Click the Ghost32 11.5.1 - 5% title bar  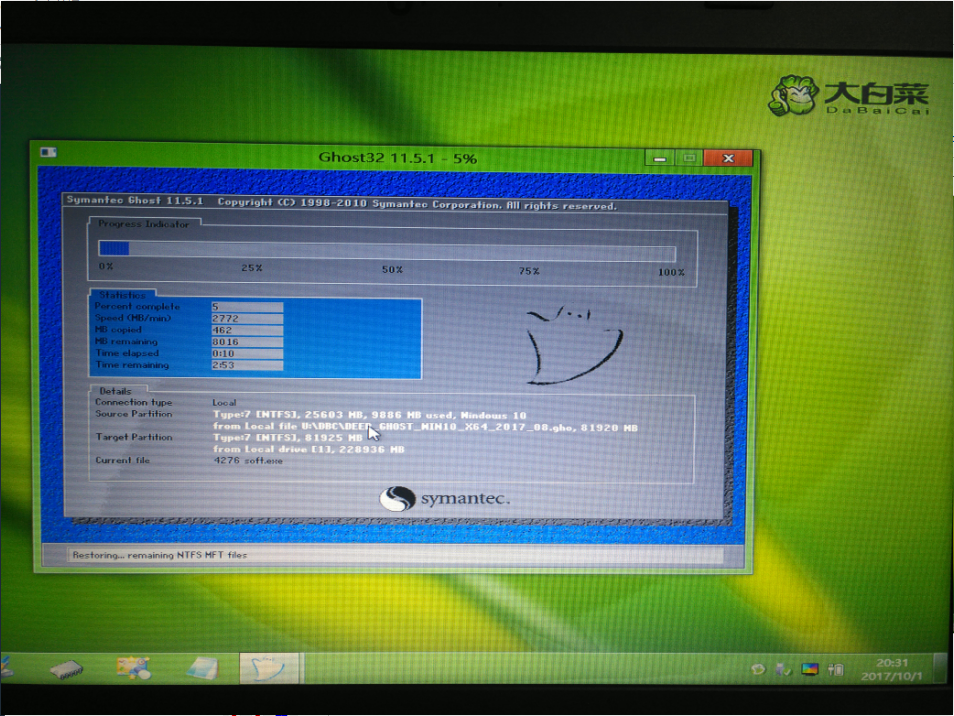click(x=397, y=158)
